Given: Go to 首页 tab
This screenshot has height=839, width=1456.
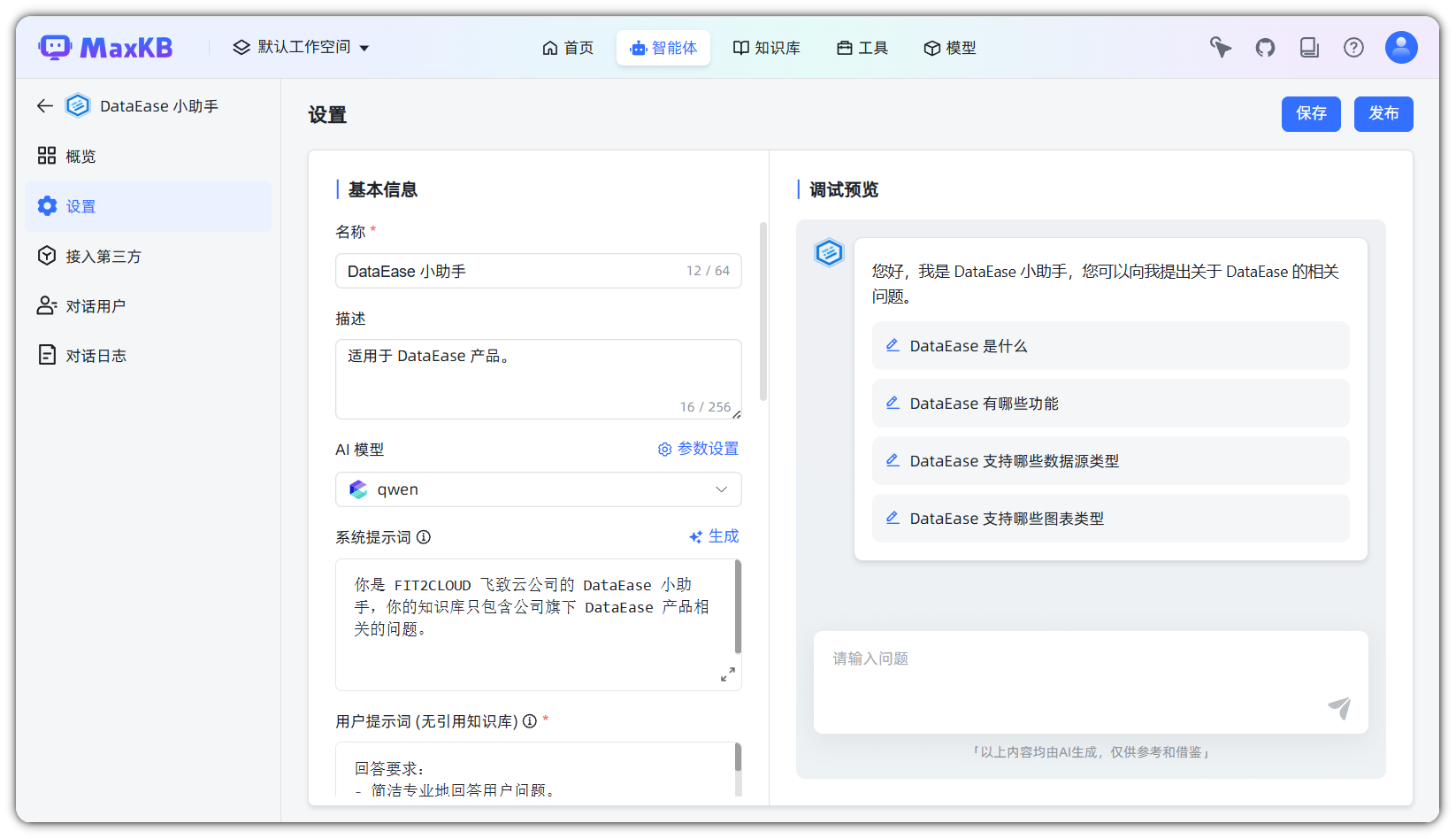Looking at the screenshot, I should tap(568, 48).
